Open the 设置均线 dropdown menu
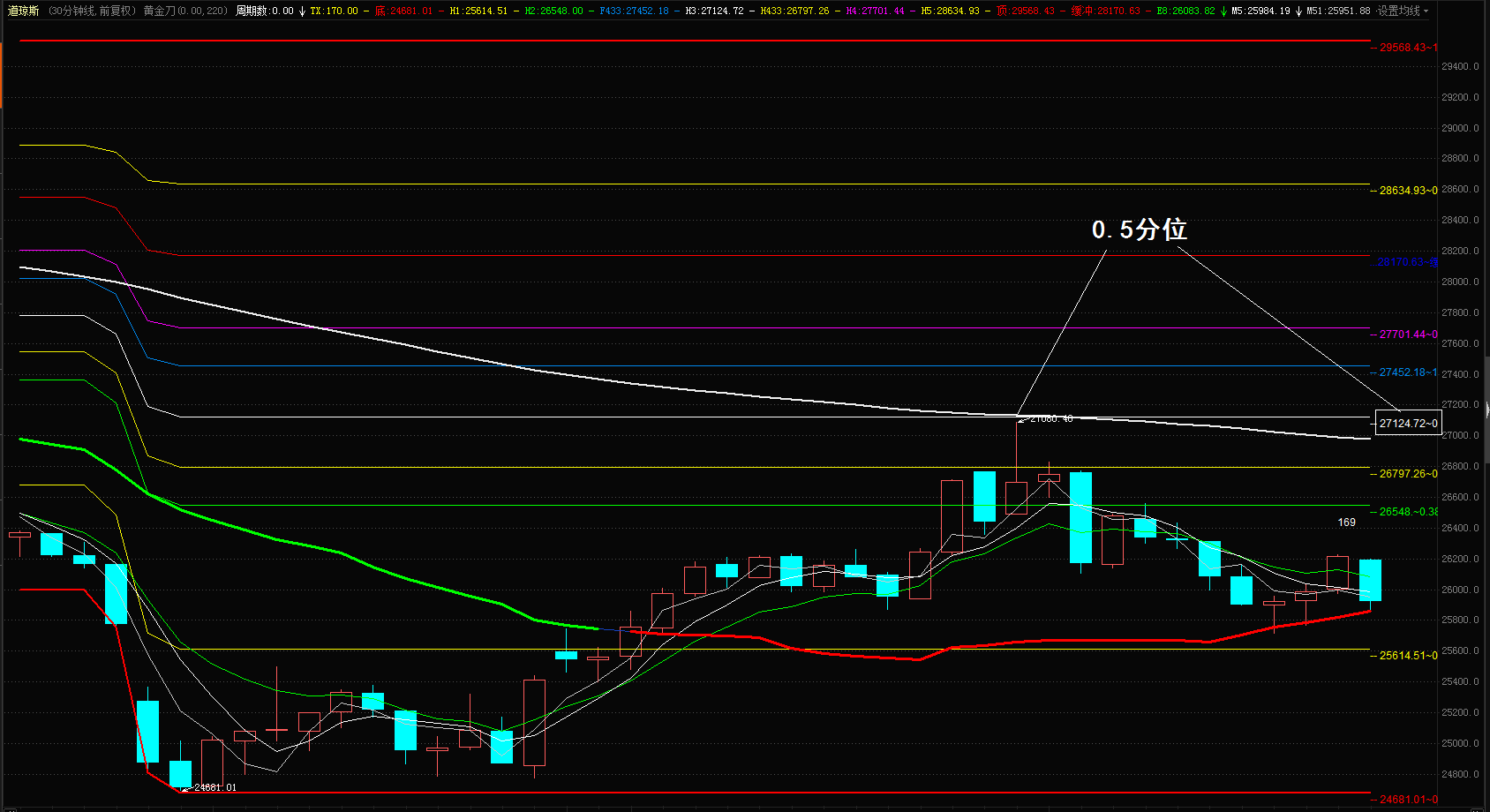Image resolution: width=1490 pixels, height=812 pixels. click(x=1398, y=11)
